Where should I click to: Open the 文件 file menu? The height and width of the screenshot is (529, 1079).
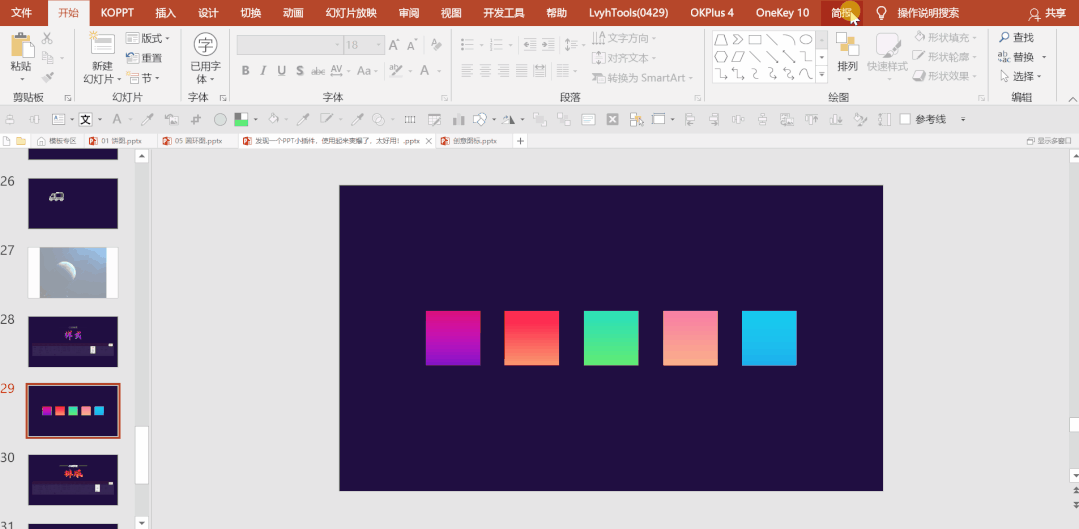pyautogui.click(x=22, y=13)
